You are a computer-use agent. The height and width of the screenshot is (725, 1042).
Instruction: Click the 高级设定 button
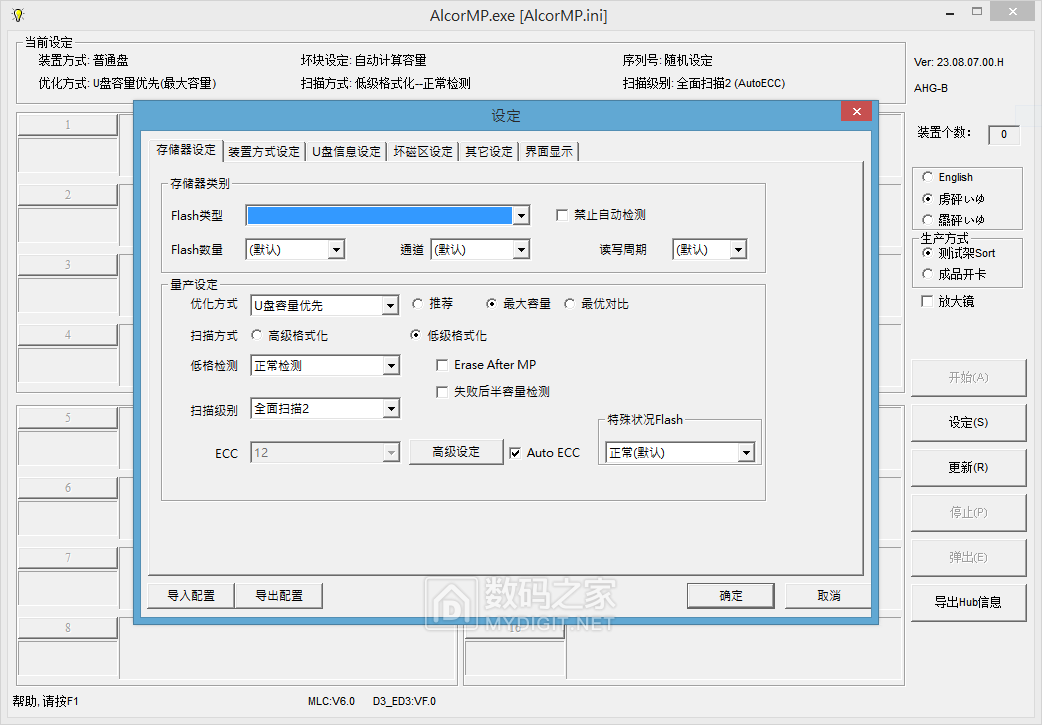[x=455, y=452]
